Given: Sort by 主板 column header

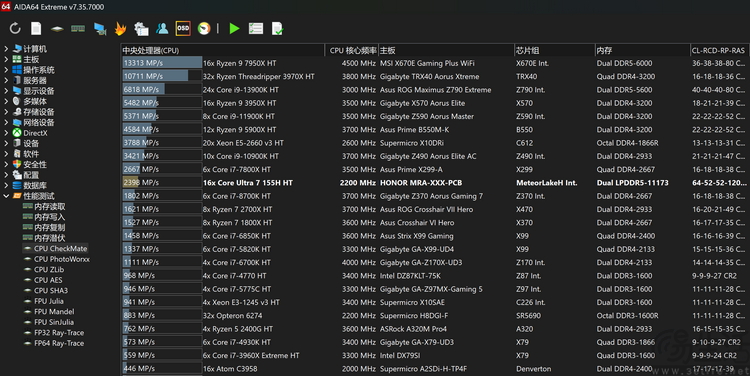Looking at the screenshot, I should click(446, 50).
